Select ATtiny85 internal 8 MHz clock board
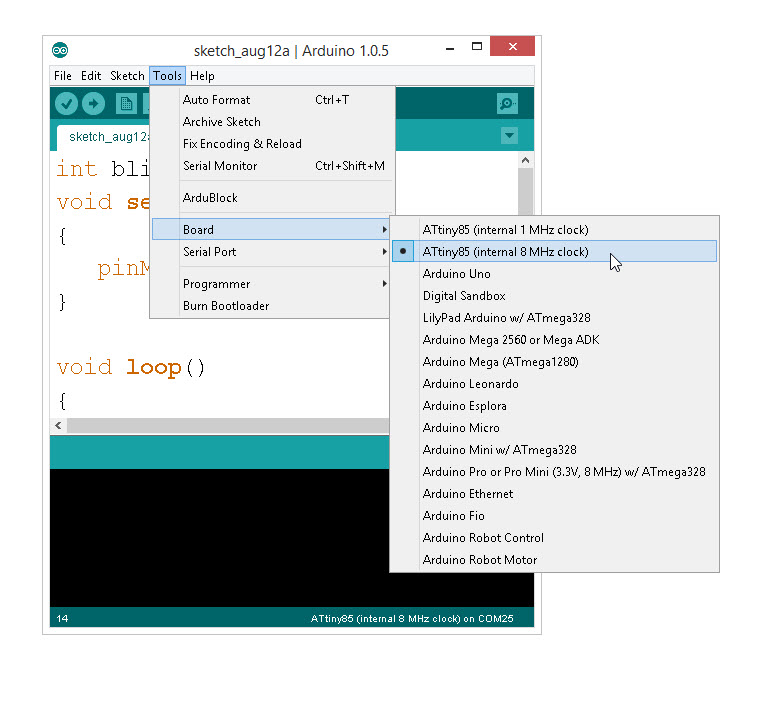The width and height of the screenshot is (766, 728). click(x=554, y=251)
